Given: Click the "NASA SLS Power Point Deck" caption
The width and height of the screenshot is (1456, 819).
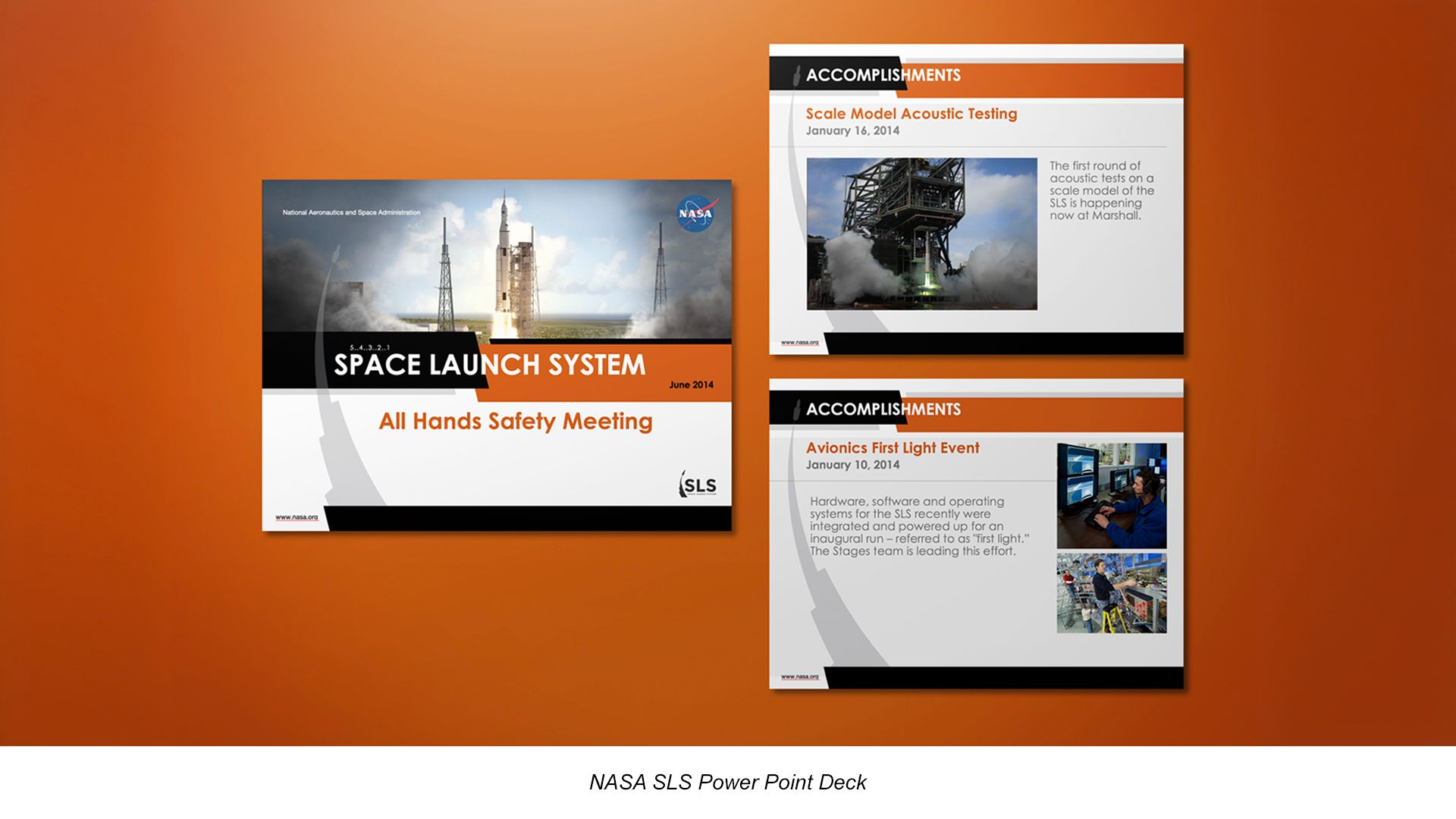Looking at the screenshot, I should click(x=728, y=783).
